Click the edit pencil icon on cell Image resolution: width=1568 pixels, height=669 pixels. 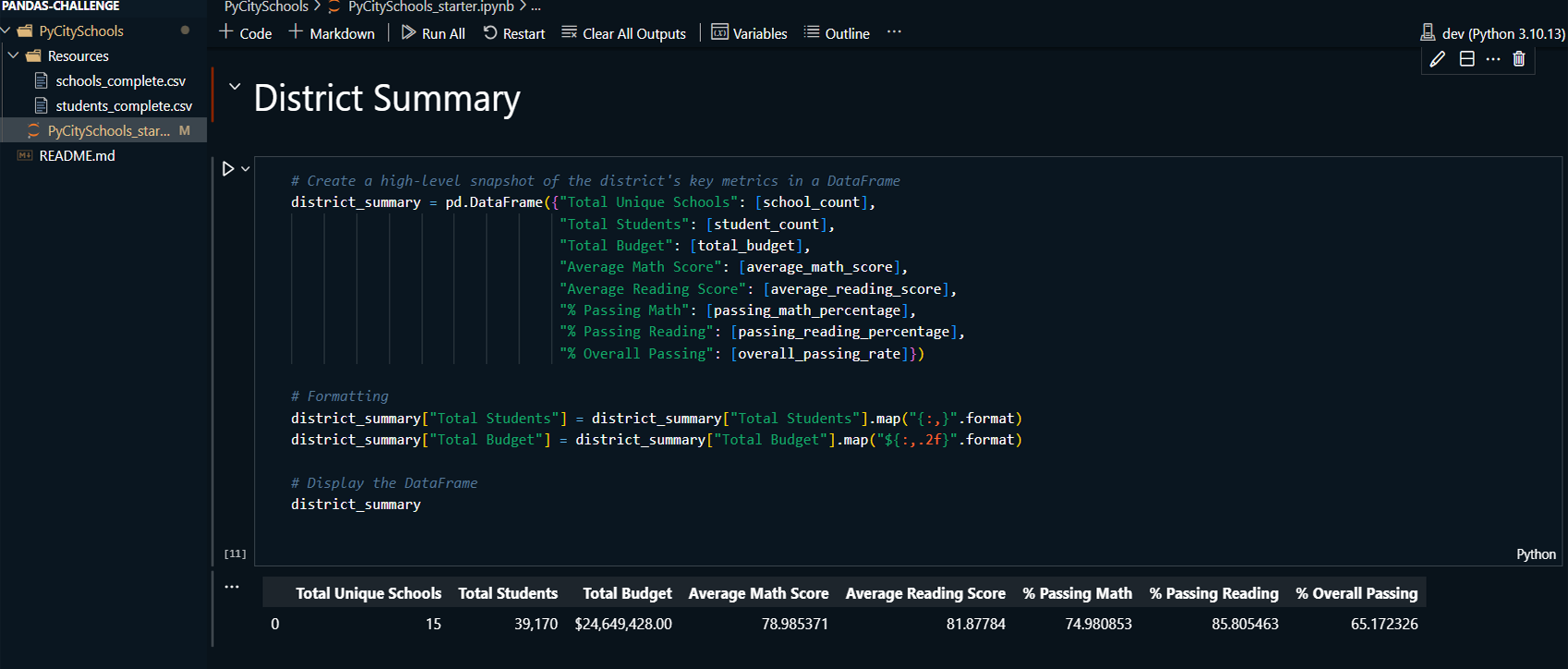1437,59
